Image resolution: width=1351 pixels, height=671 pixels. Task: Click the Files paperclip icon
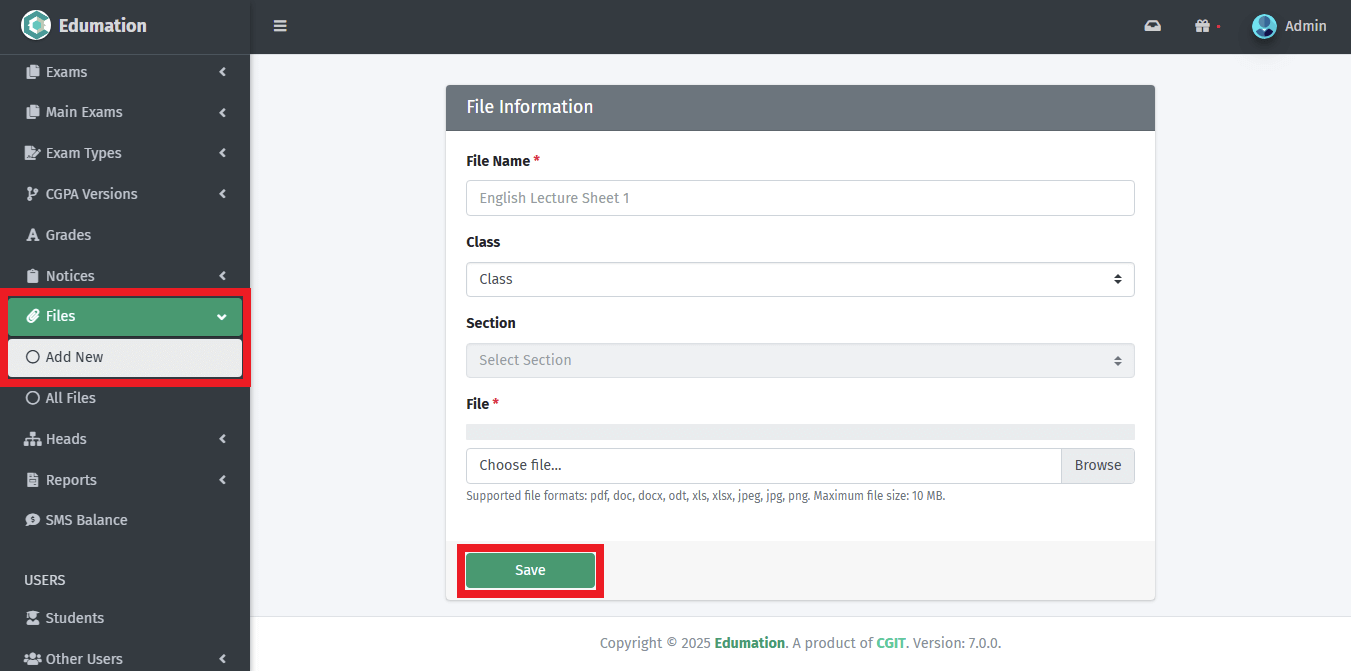[x=33, y=316]
